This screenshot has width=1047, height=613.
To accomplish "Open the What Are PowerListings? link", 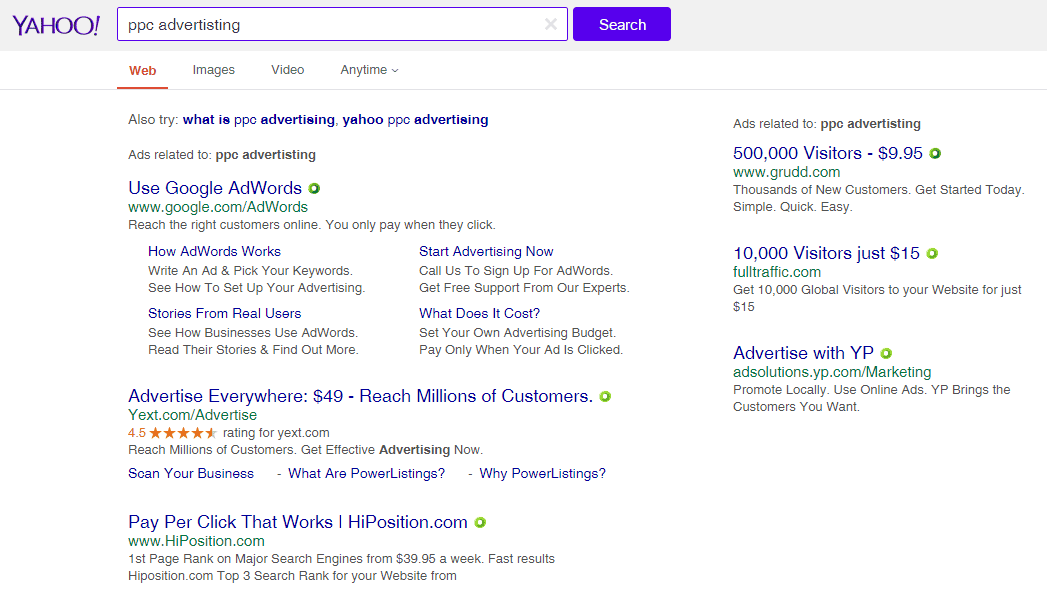I will (x=367, y=473).
